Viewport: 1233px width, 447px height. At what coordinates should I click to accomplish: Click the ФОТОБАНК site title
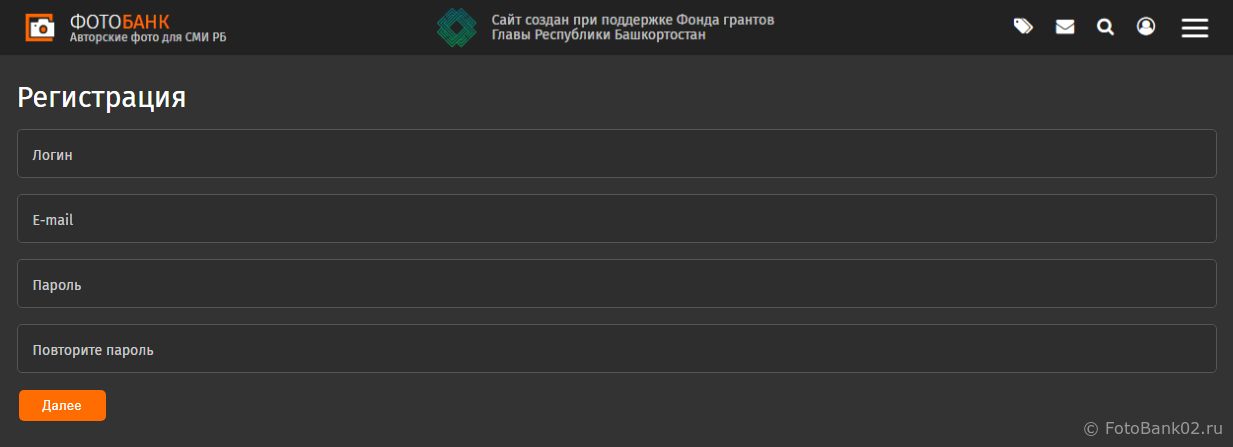click(x=119, y=21)
